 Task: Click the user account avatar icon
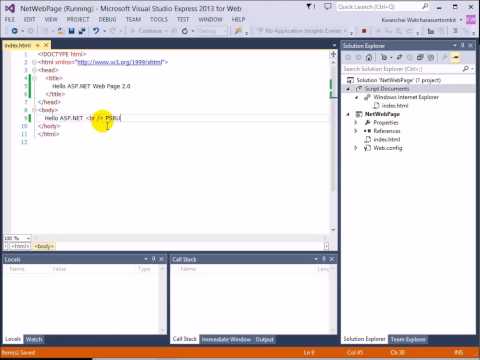(471, 20)
